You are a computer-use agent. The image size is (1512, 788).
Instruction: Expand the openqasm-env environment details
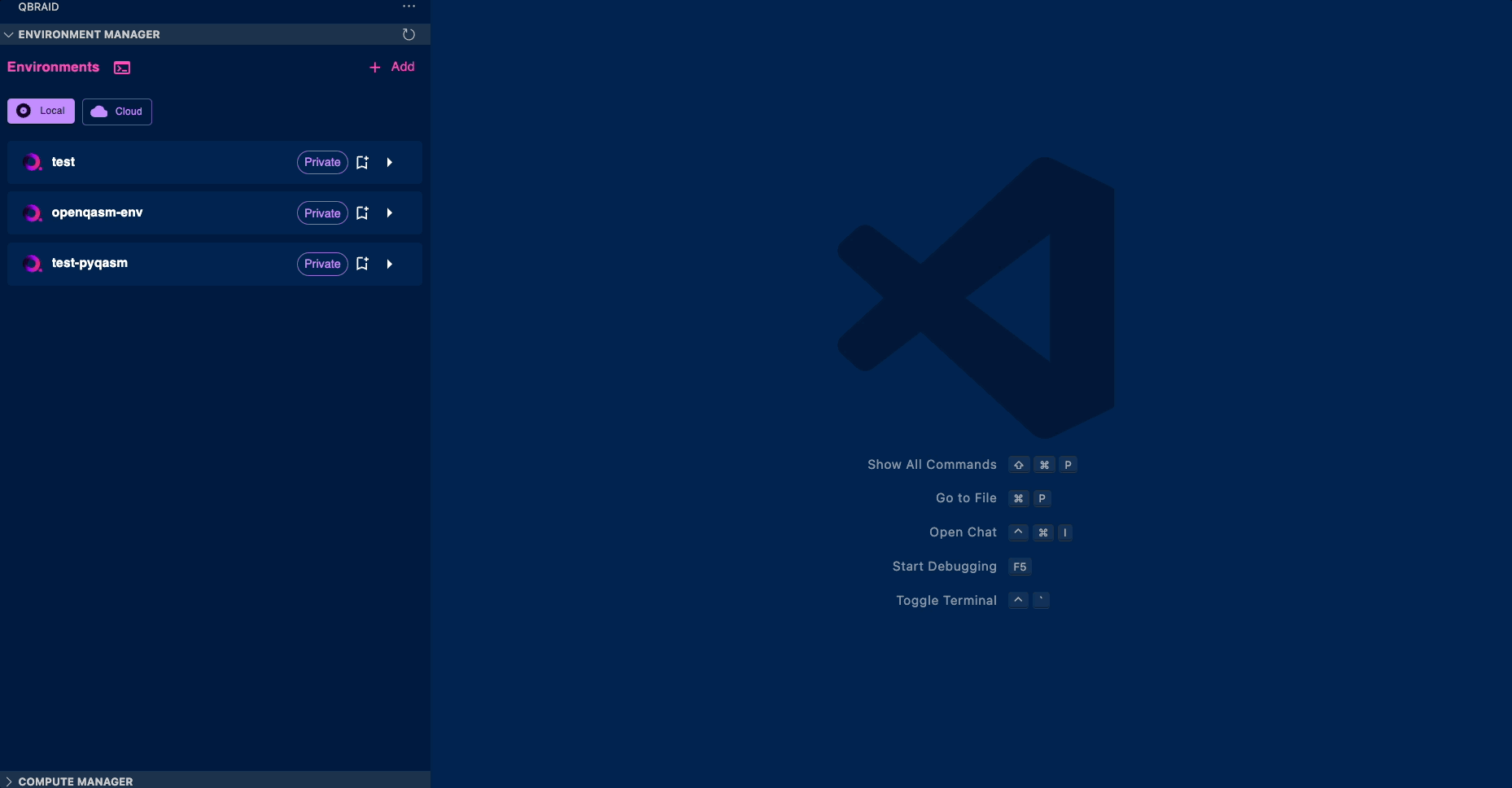click(390, 213)
